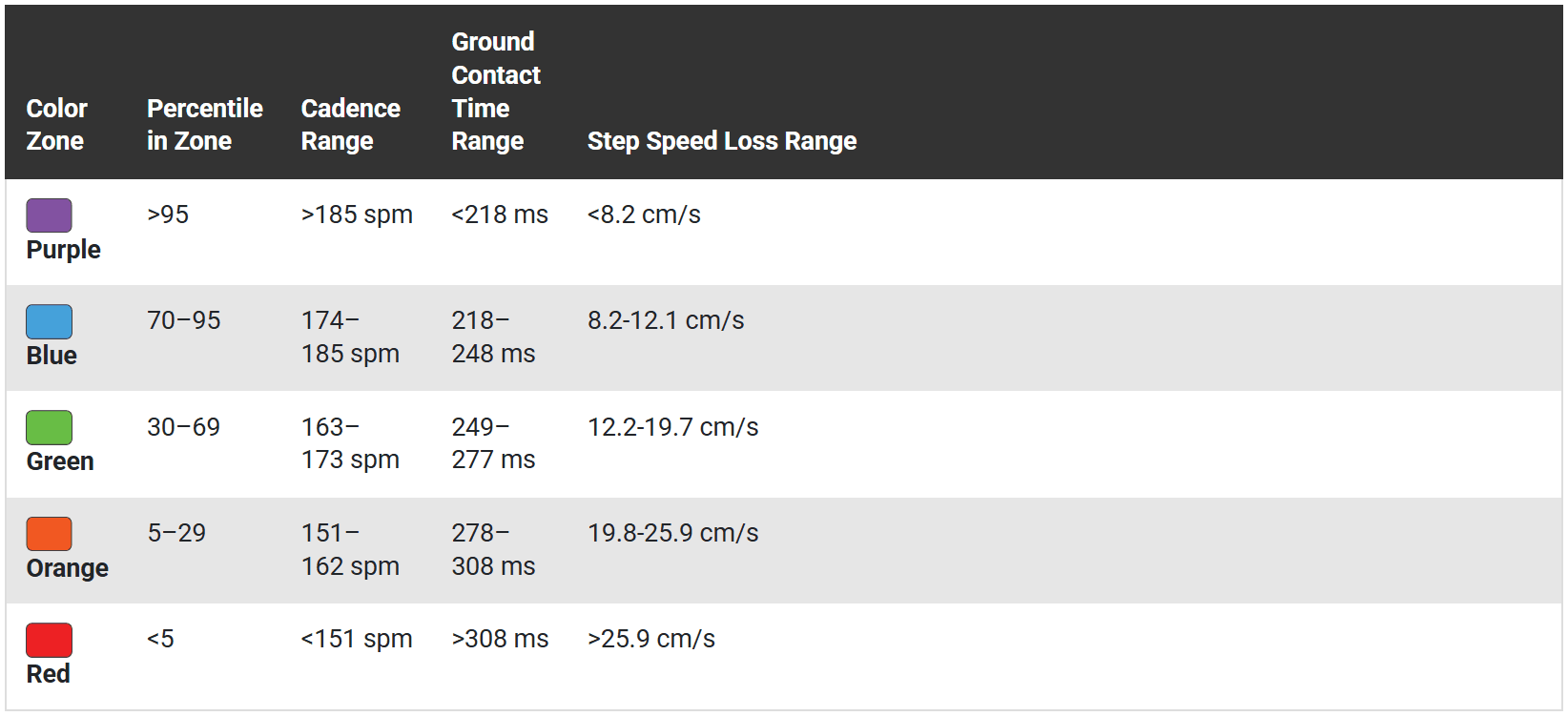
Task: Click the blue color swatch
Action: (x=49, y=321)
